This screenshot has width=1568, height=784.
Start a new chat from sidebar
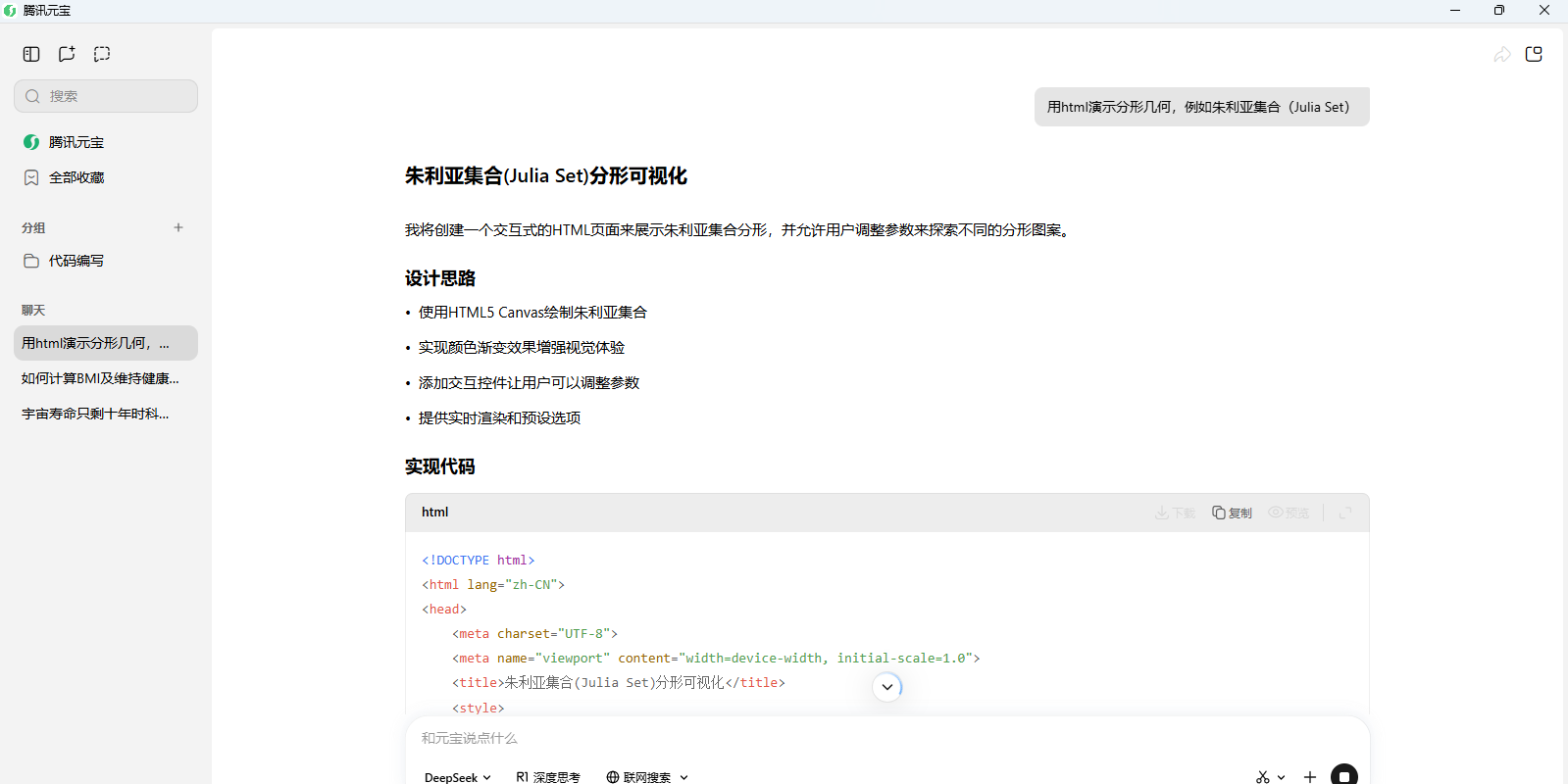(x=67, y=54)
